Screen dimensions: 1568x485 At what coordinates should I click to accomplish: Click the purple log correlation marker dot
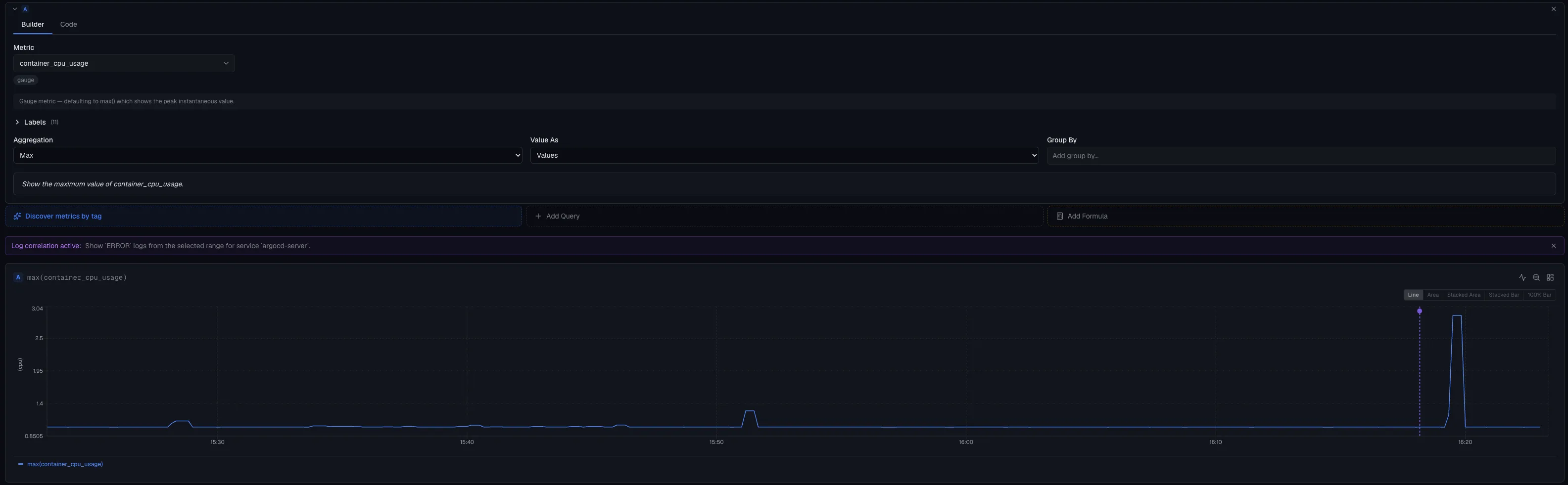point(1420,311)
